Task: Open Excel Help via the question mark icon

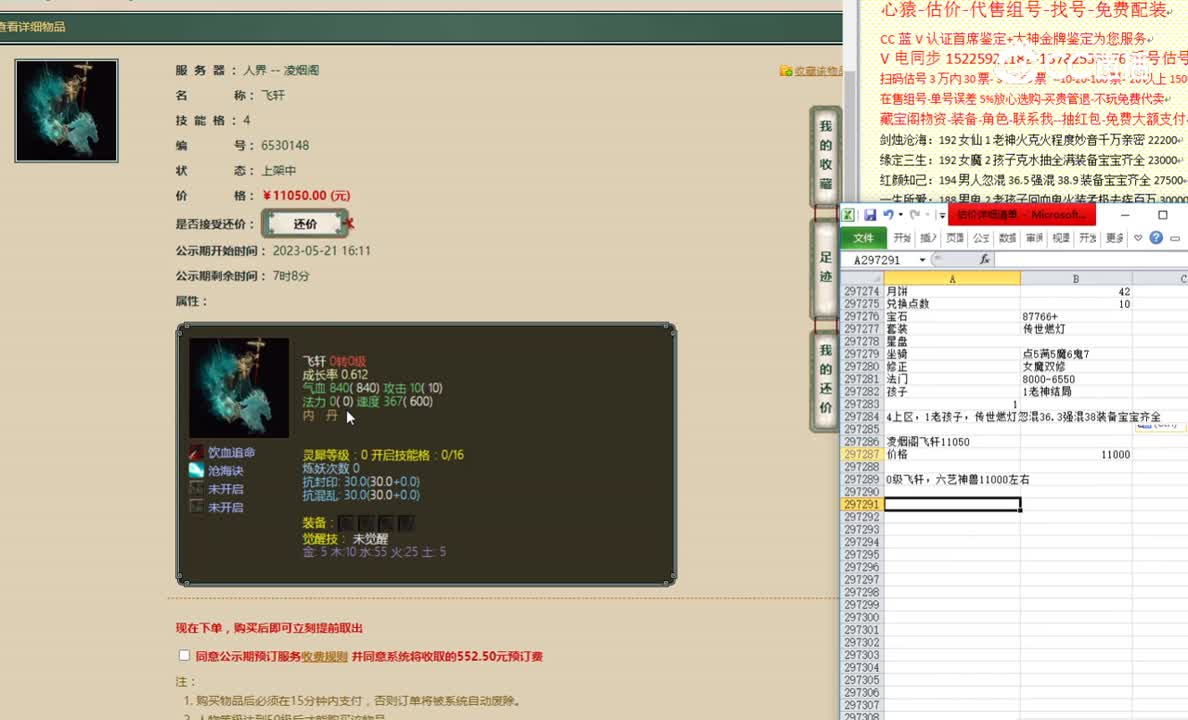Action: point(1156,238)
